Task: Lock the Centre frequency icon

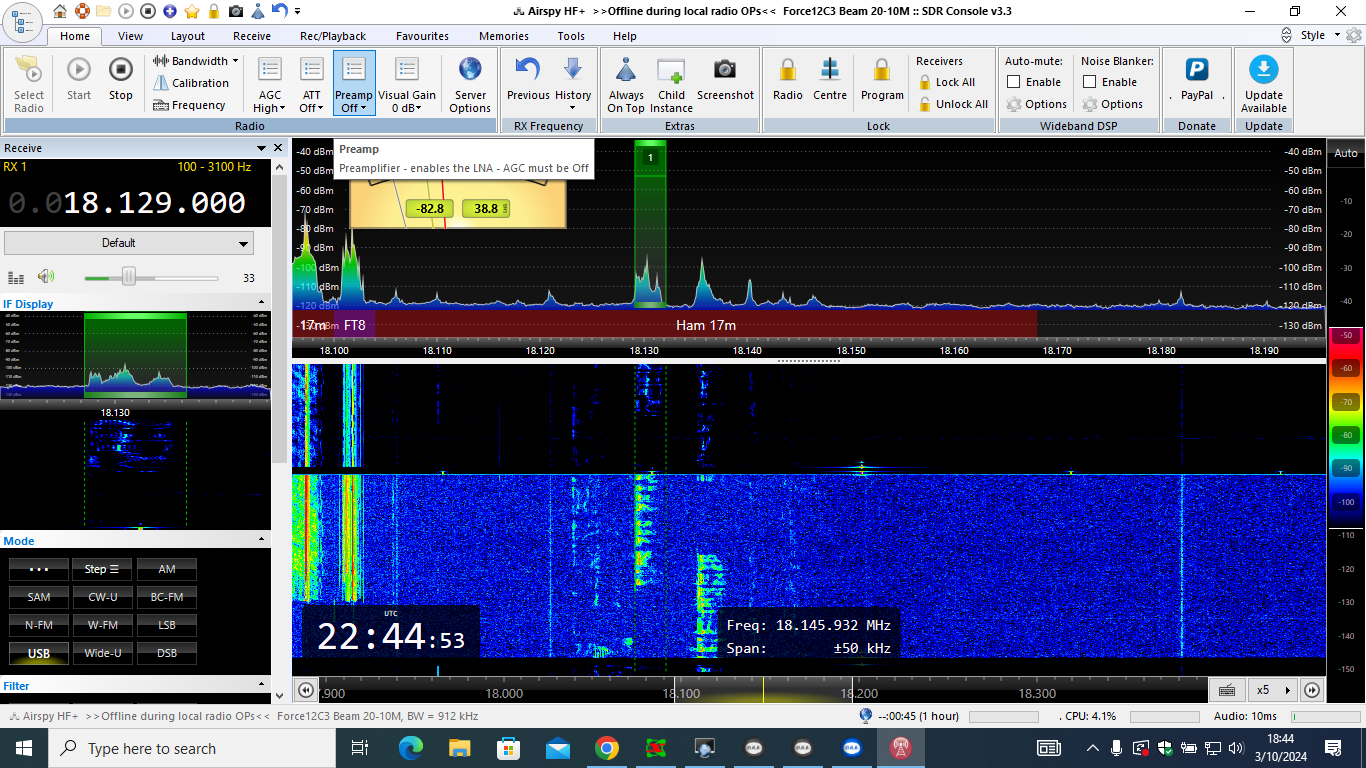Action: click(829, 70)
